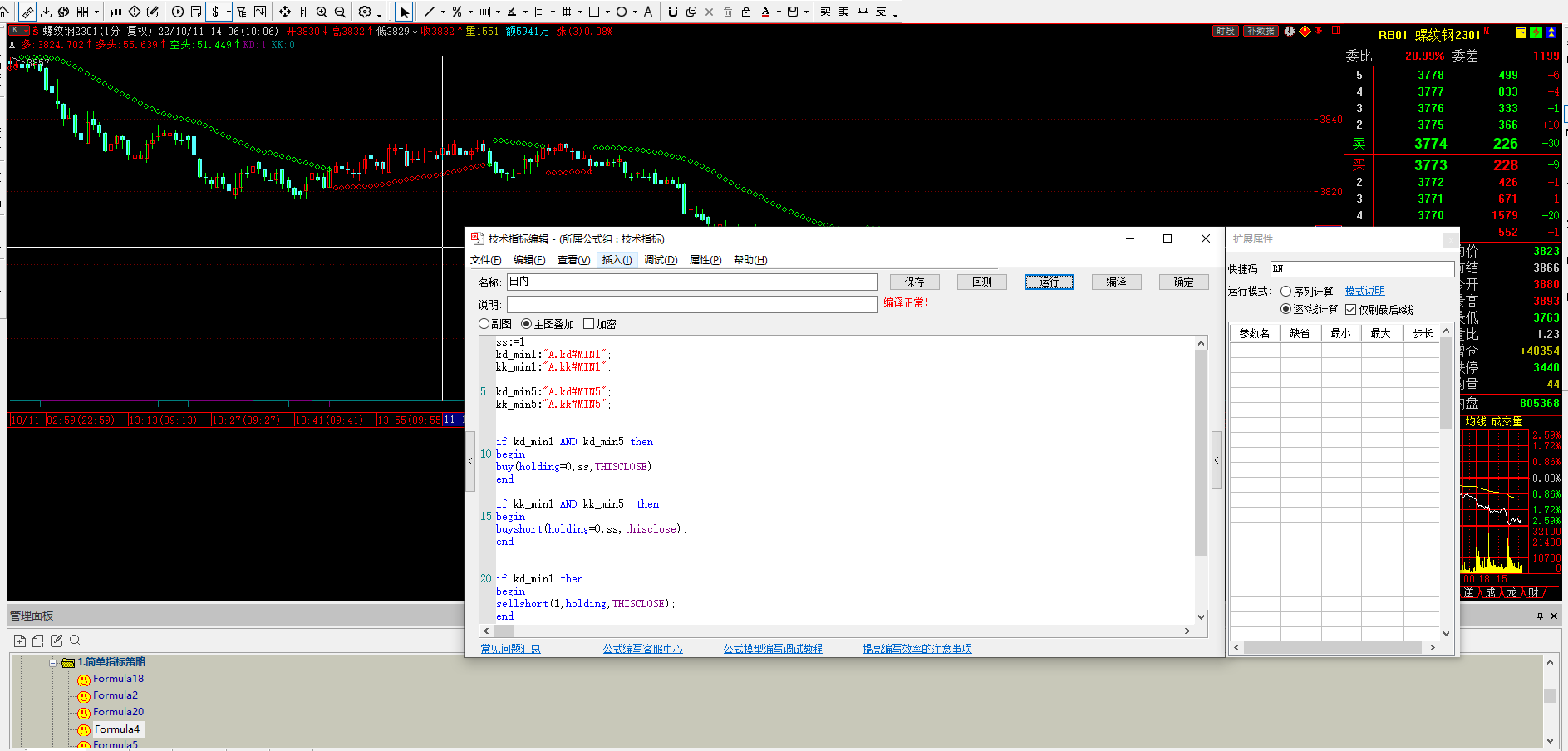Click the 回测 button
Screen dimensions: 1568x751
click(x=982, y=282)
